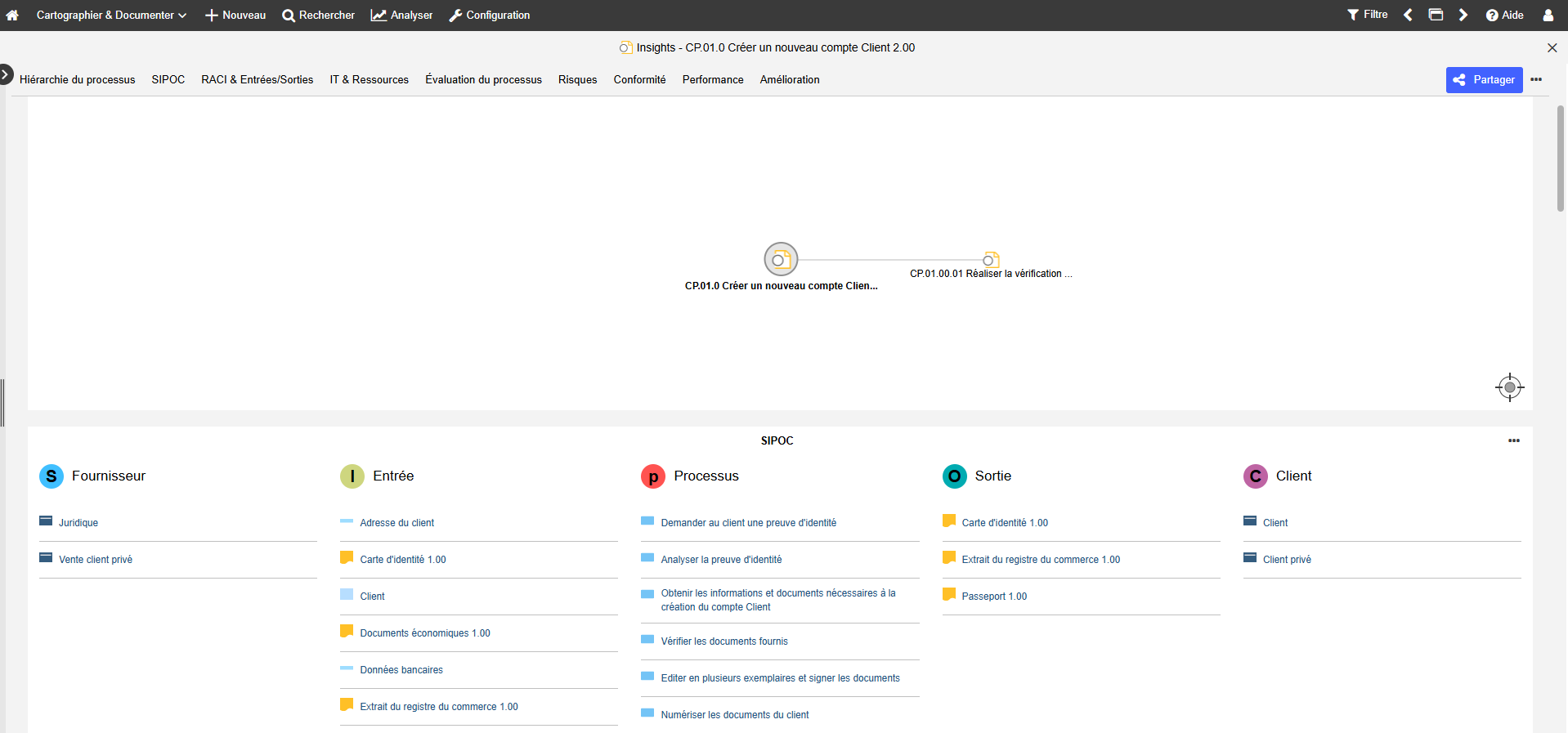This screenshot has width=1568, height=733.
Task: Click the window tabs icon in top bar
Action: click(1436, 15)
